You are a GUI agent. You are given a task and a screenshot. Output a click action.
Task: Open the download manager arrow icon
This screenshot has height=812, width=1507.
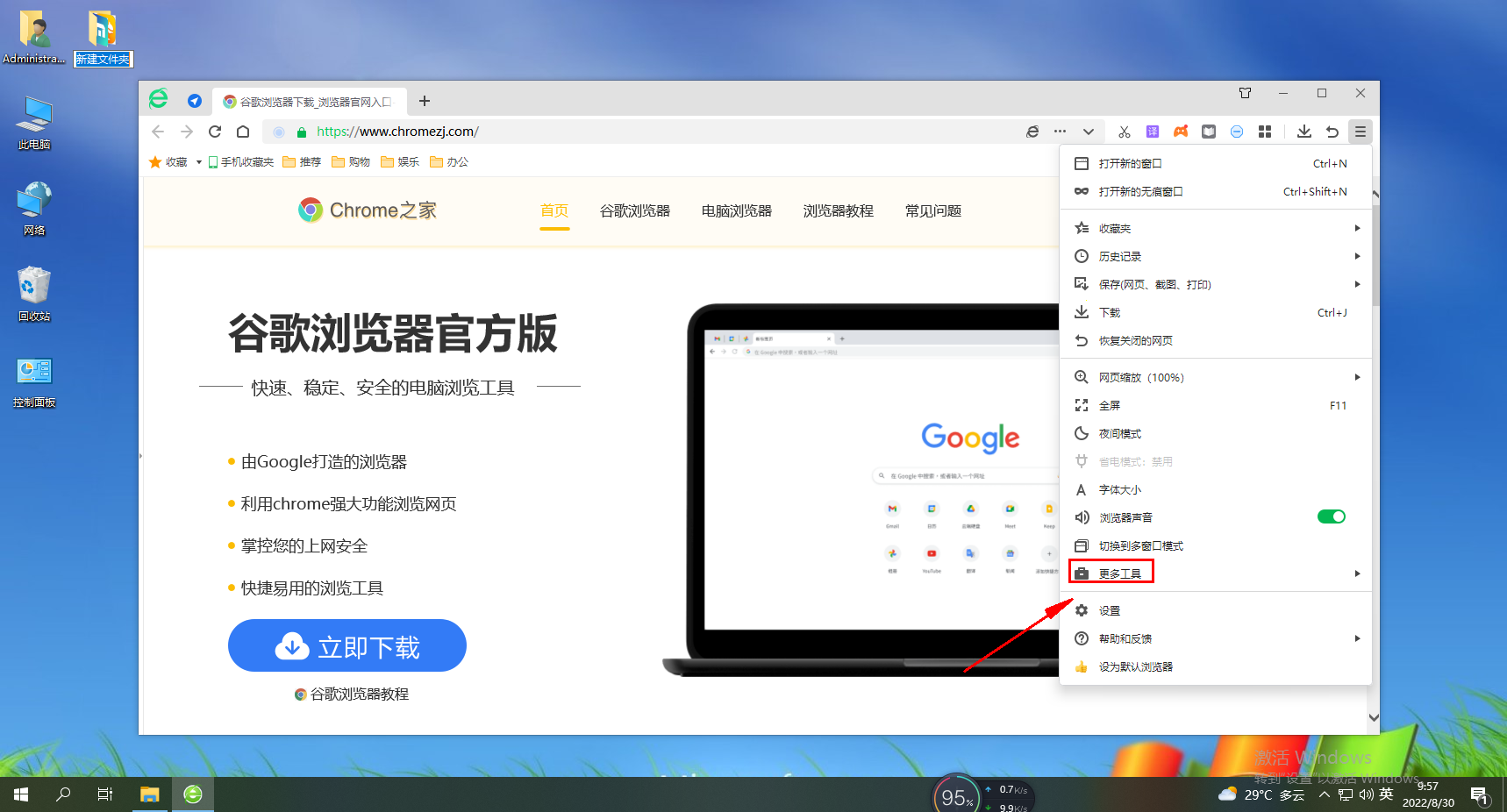click(x=1304, y=132)
